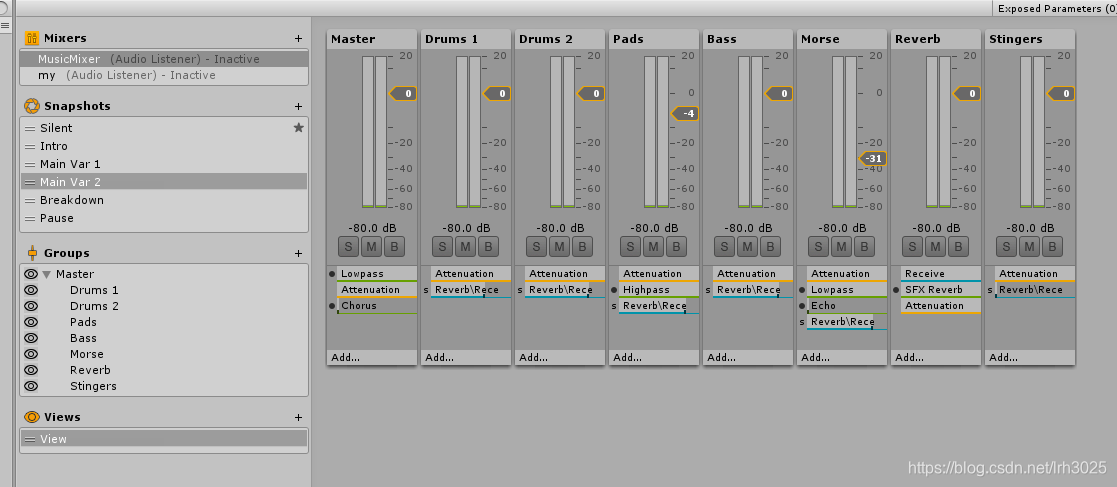Add a new view with plus icon
The width and height of the screenshot is (1117, 487).
298,418
